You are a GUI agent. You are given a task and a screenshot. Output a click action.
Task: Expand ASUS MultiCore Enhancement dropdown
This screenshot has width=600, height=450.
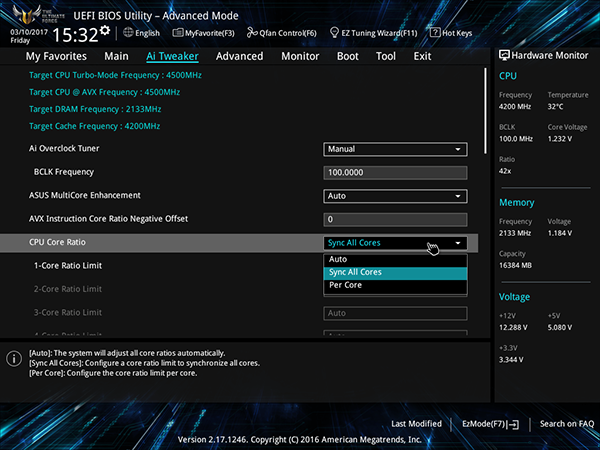pos(395,196)
